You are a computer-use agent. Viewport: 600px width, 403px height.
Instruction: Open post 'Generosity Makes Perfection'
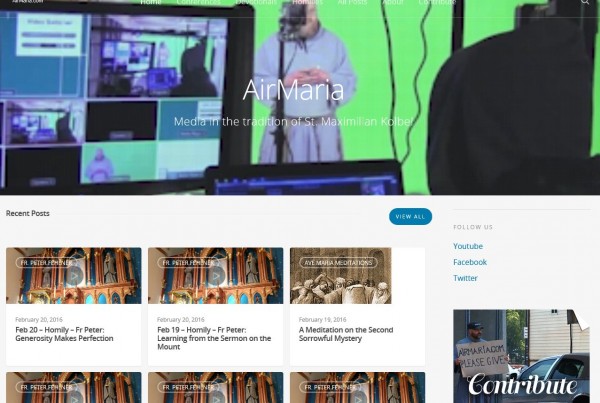pos(64,334)
